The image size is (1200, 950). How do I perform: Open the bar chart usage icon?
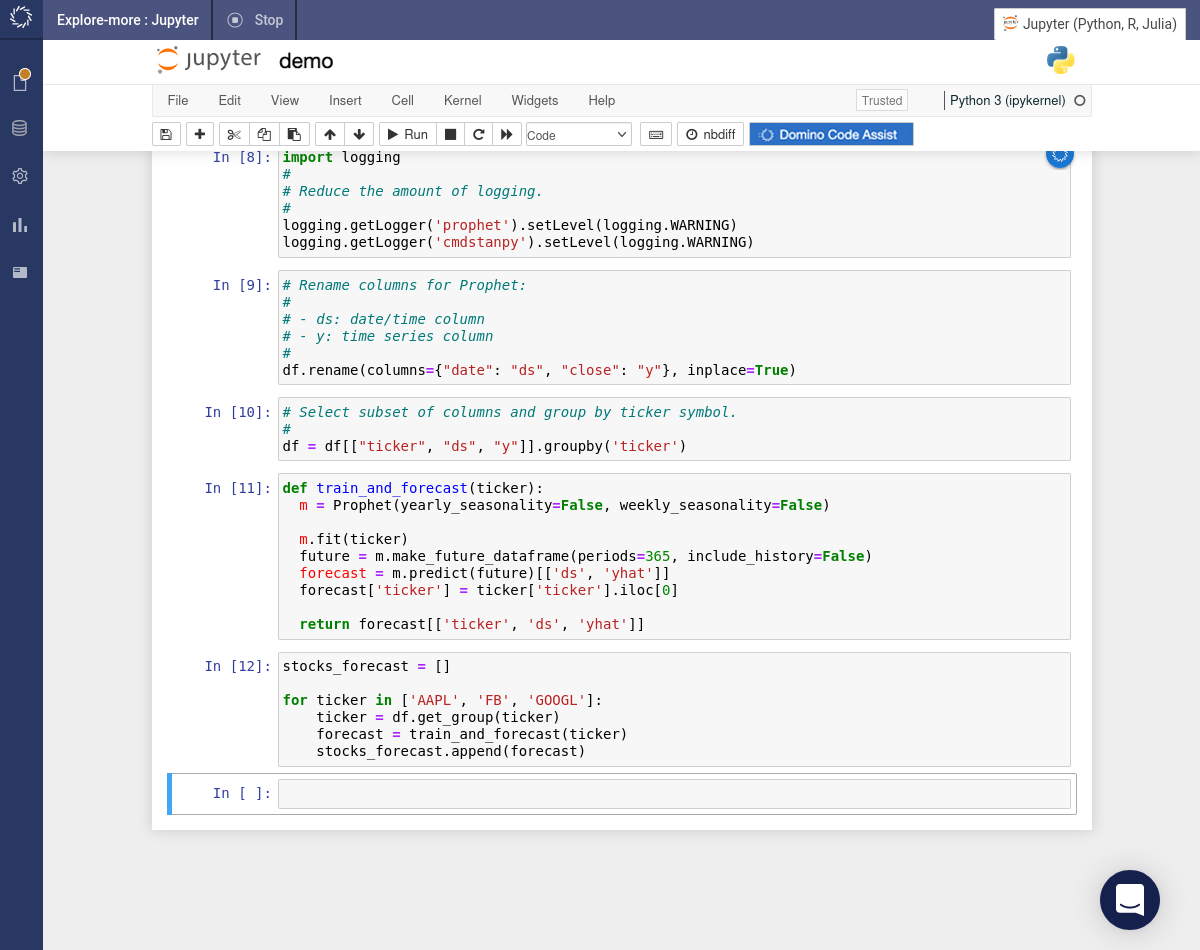[x=20, y=225]
